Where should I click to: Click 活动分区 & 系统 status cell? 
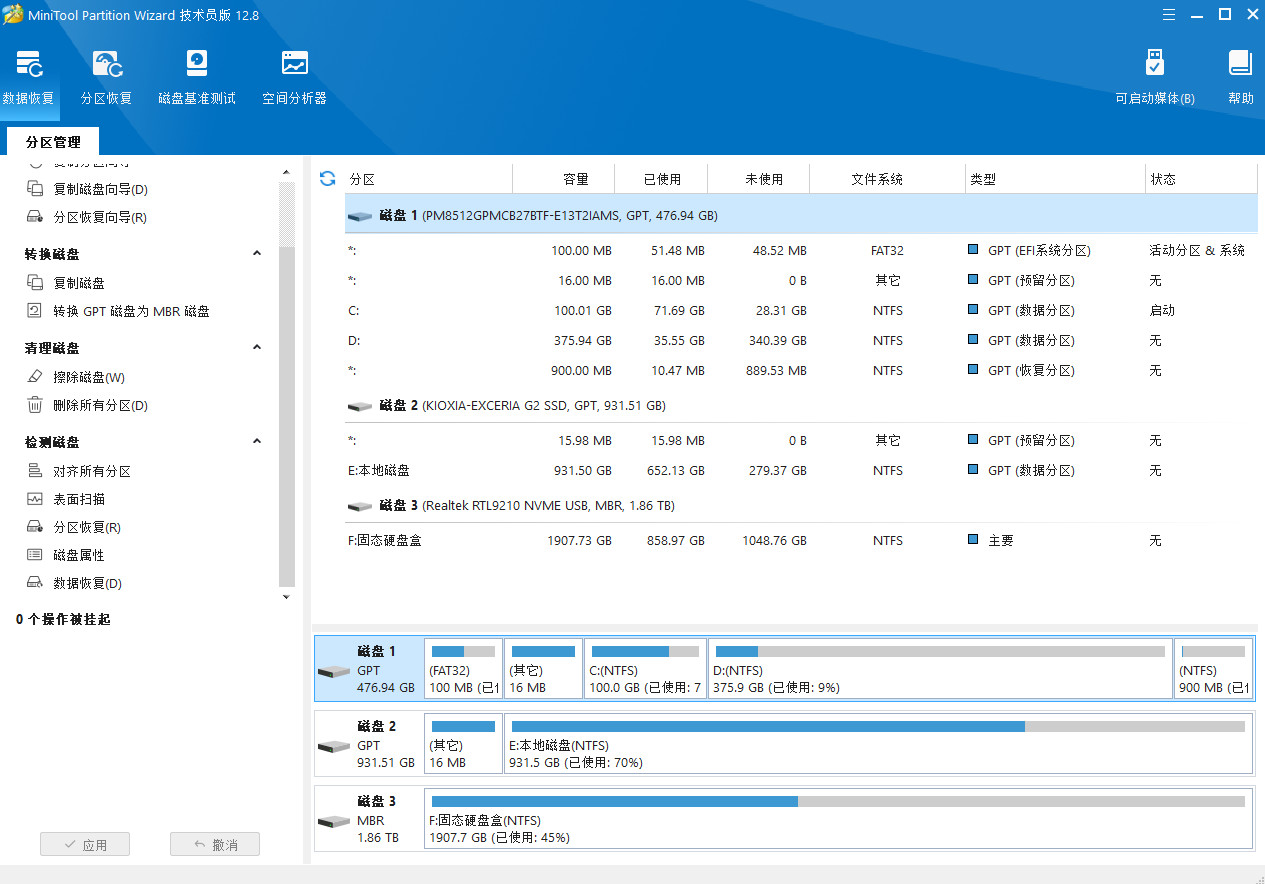coord(1197,250)
